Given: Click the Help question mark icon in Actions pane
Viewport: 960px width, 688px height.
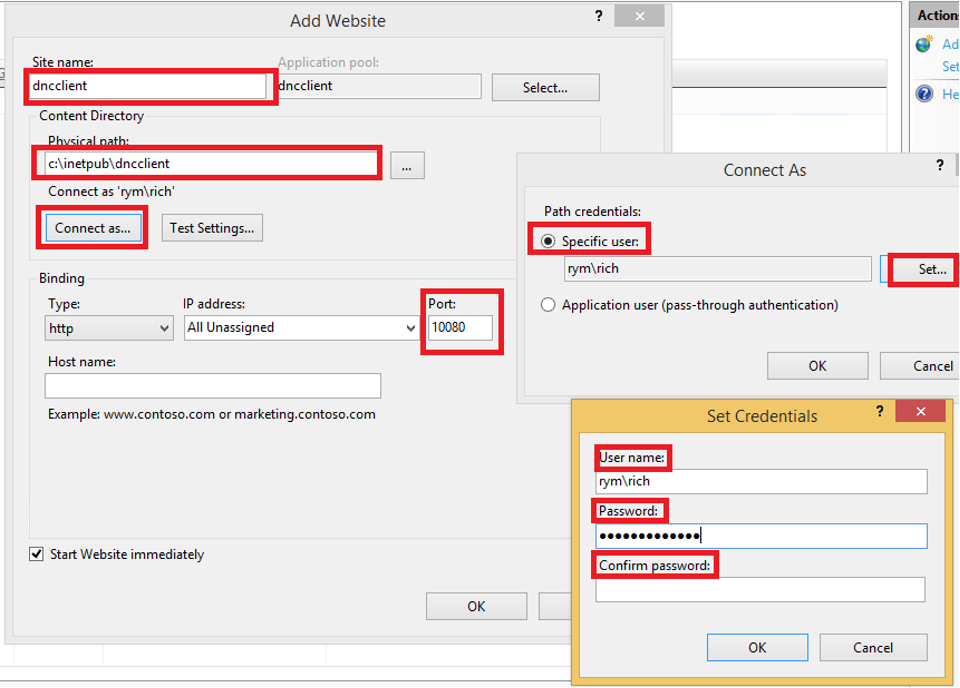Looking at the screenshot, I should [x=923, y=93].
